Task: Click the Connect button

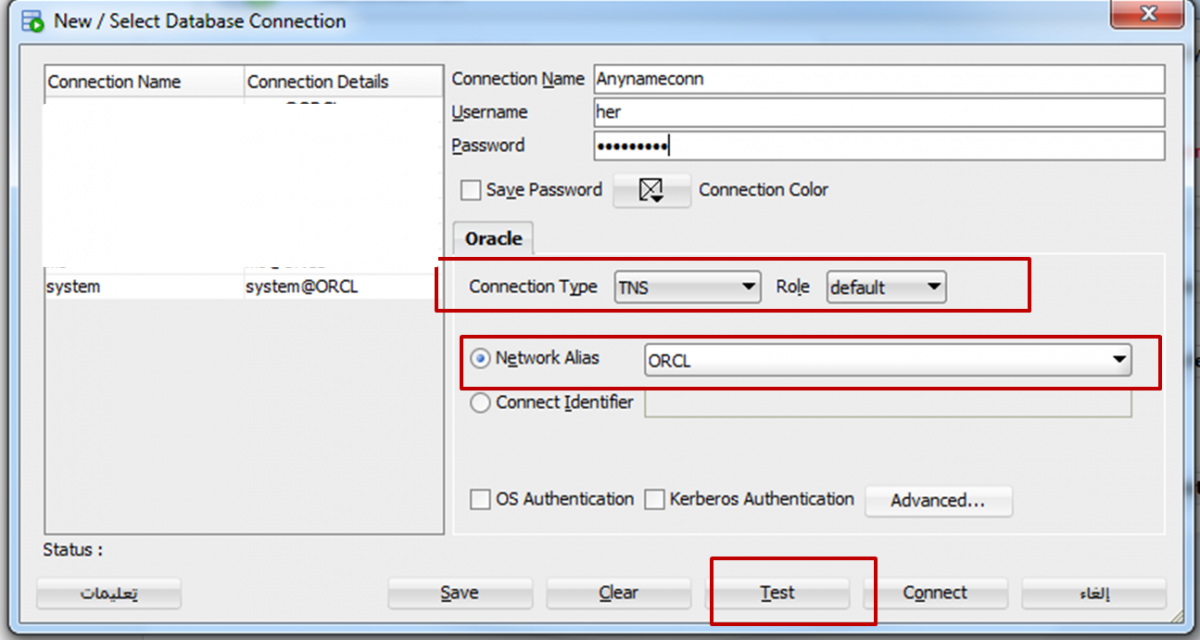Action: pos(934,593)
